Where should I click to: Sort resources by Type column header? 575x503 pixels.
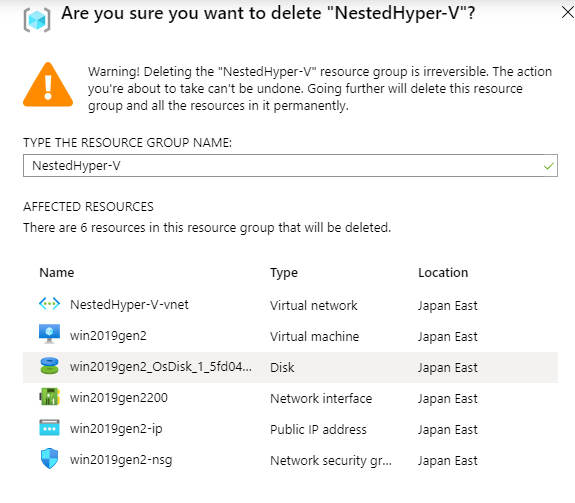coord(284,273)
